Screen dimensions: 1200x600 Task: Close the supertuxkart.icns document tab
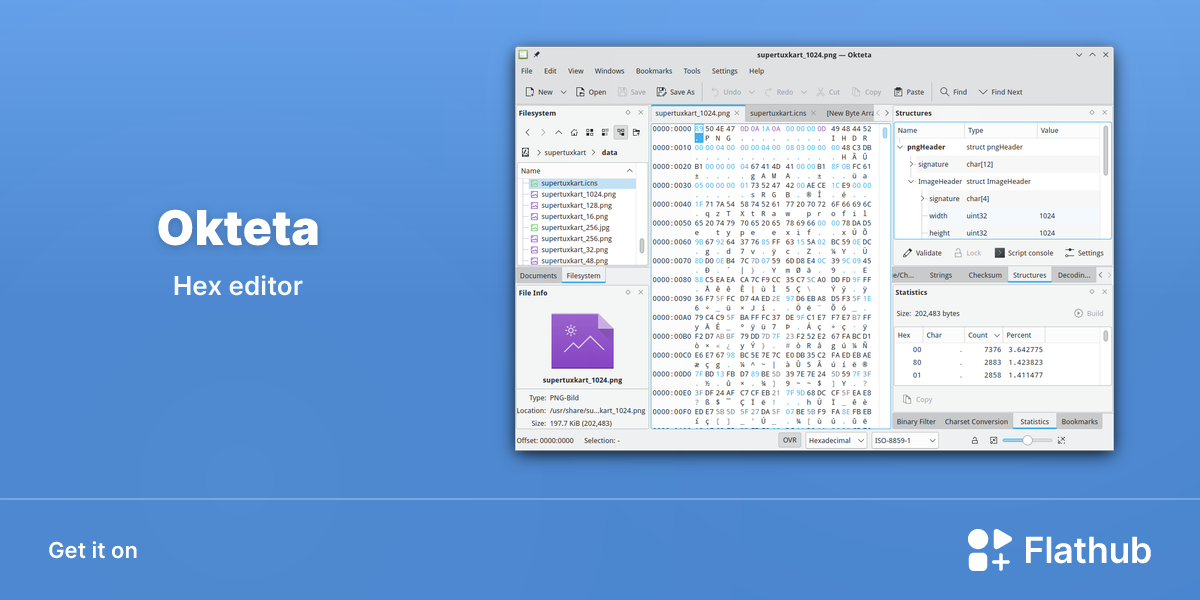click(x=814, y=113)
